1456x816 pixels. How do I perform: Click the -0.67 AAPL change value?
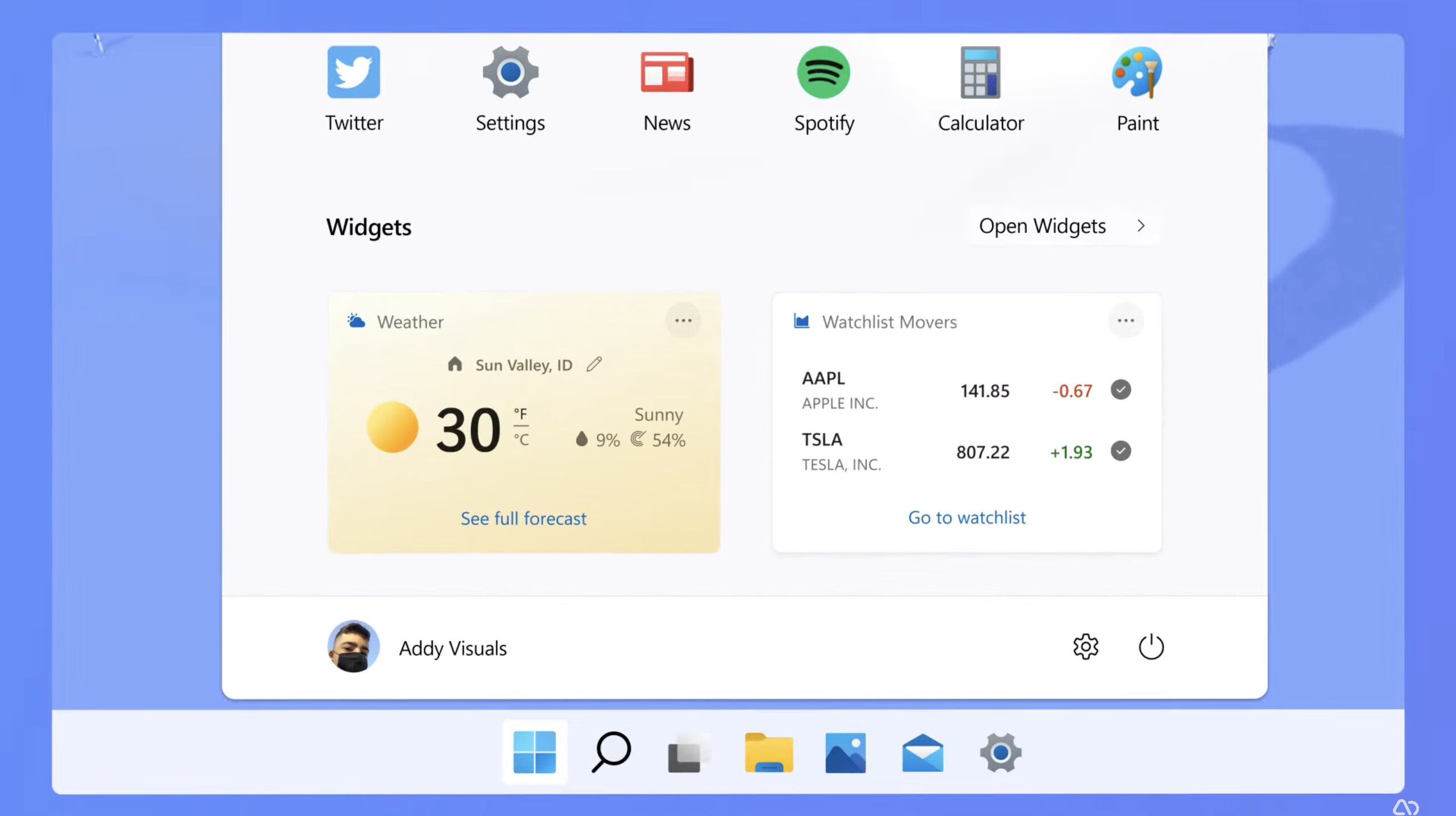(1072, 390)
